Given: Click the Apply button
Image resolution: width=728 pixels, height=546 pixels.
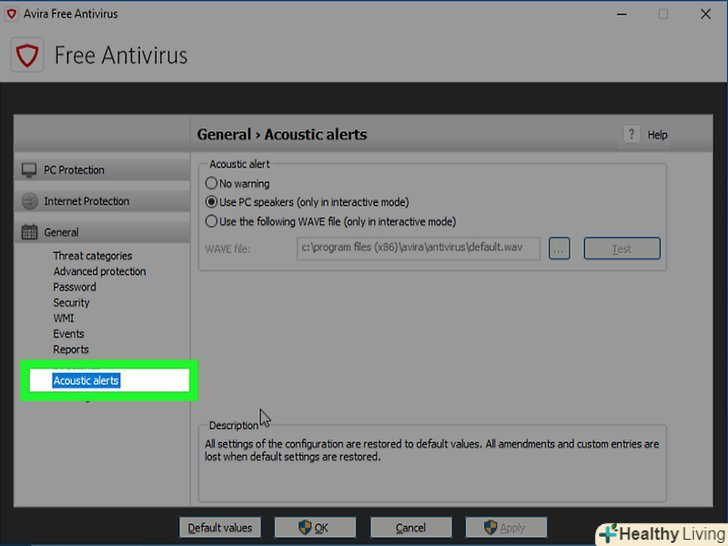Looking at the screenshot, I should 506,528.
